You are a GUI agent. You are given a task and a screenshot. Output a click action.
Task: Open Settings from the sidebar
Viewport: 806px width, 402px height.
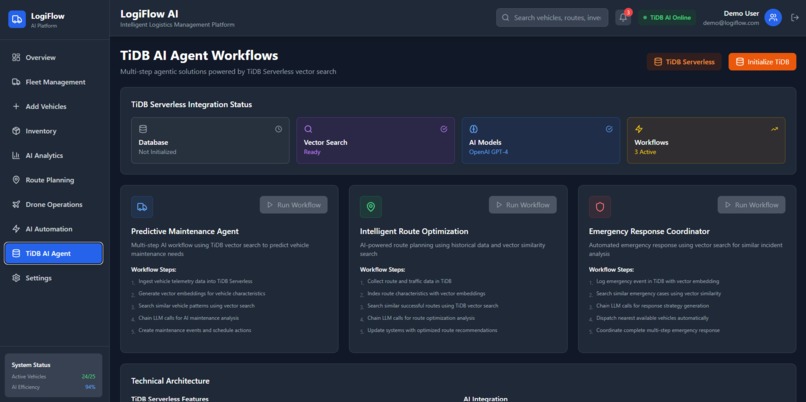[53, 278]
